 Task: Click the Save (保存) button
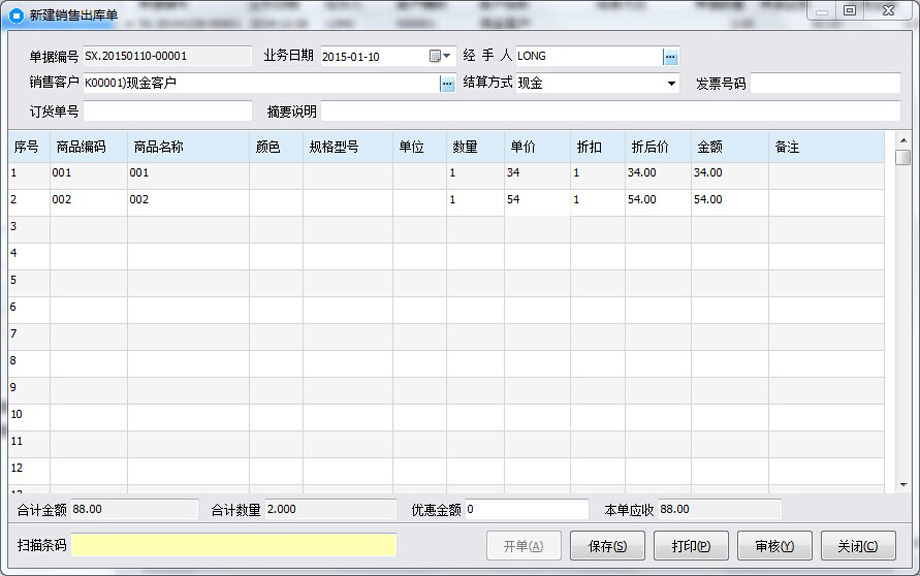(x=607, y=546)
